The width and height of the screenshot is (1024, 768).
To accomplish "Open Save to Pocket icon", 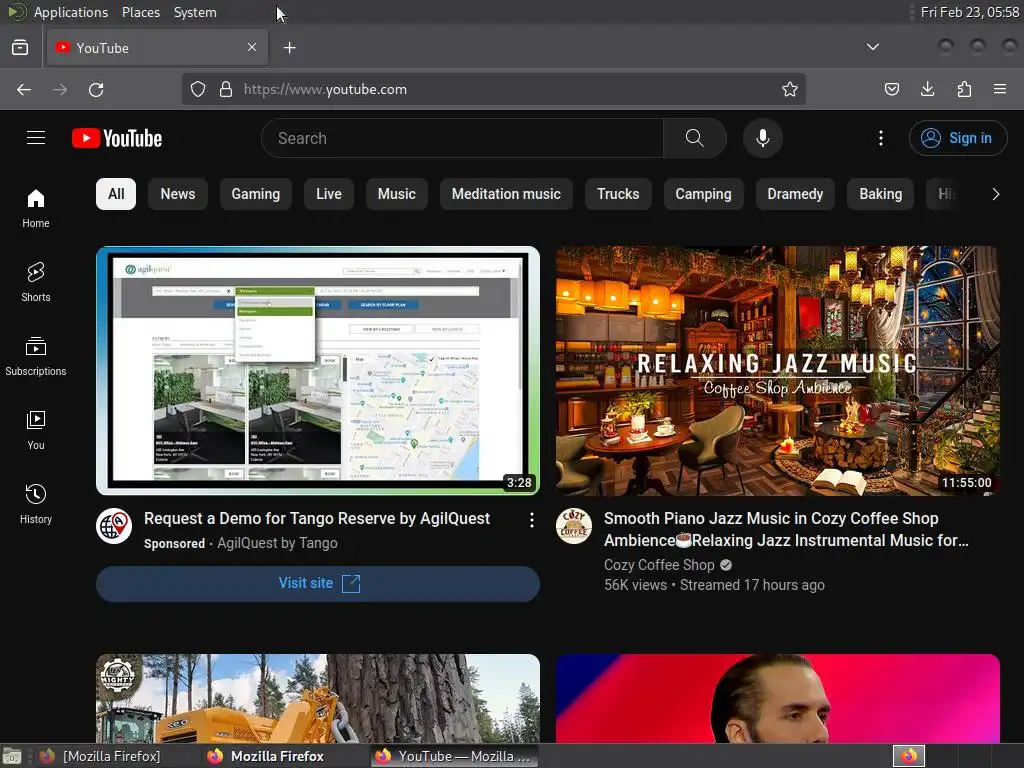I will (891, 89).
